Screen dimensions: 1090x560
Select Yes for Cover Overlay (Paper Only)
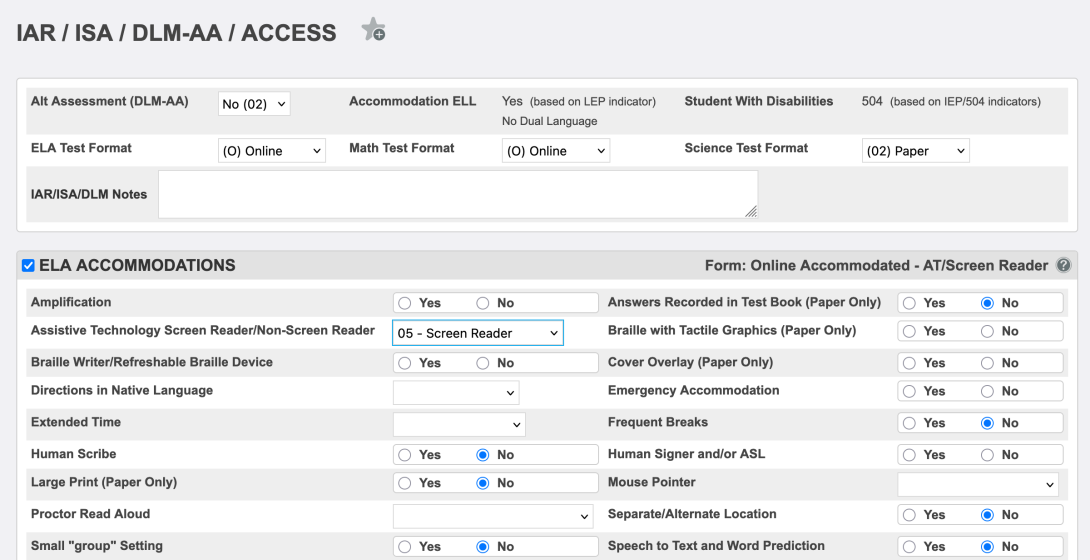[x=909, y=363]
